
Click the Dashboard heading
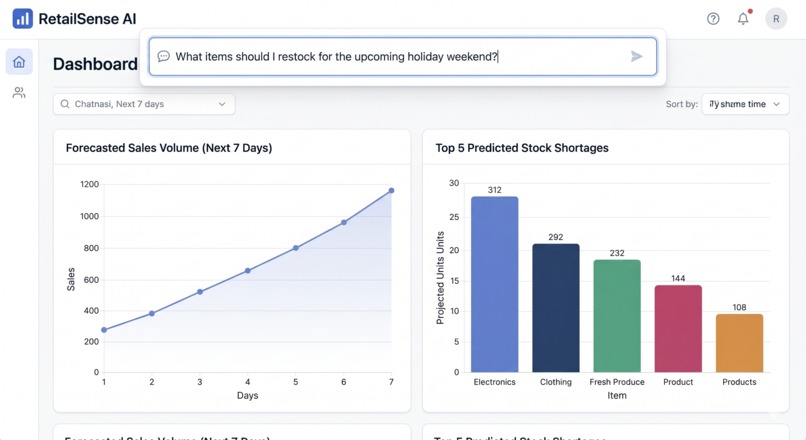[95, 64]
